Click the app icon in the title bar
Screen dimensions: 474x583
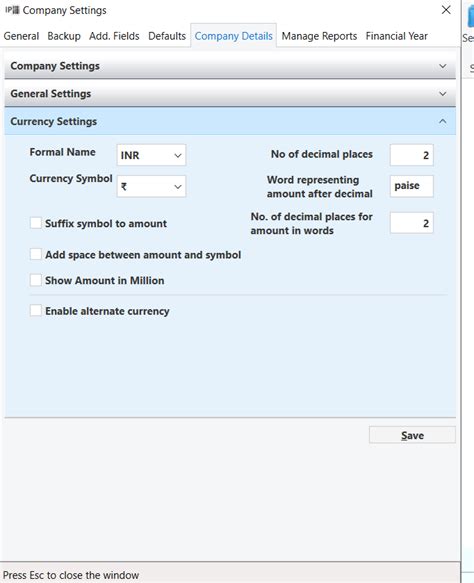(12, 10)
